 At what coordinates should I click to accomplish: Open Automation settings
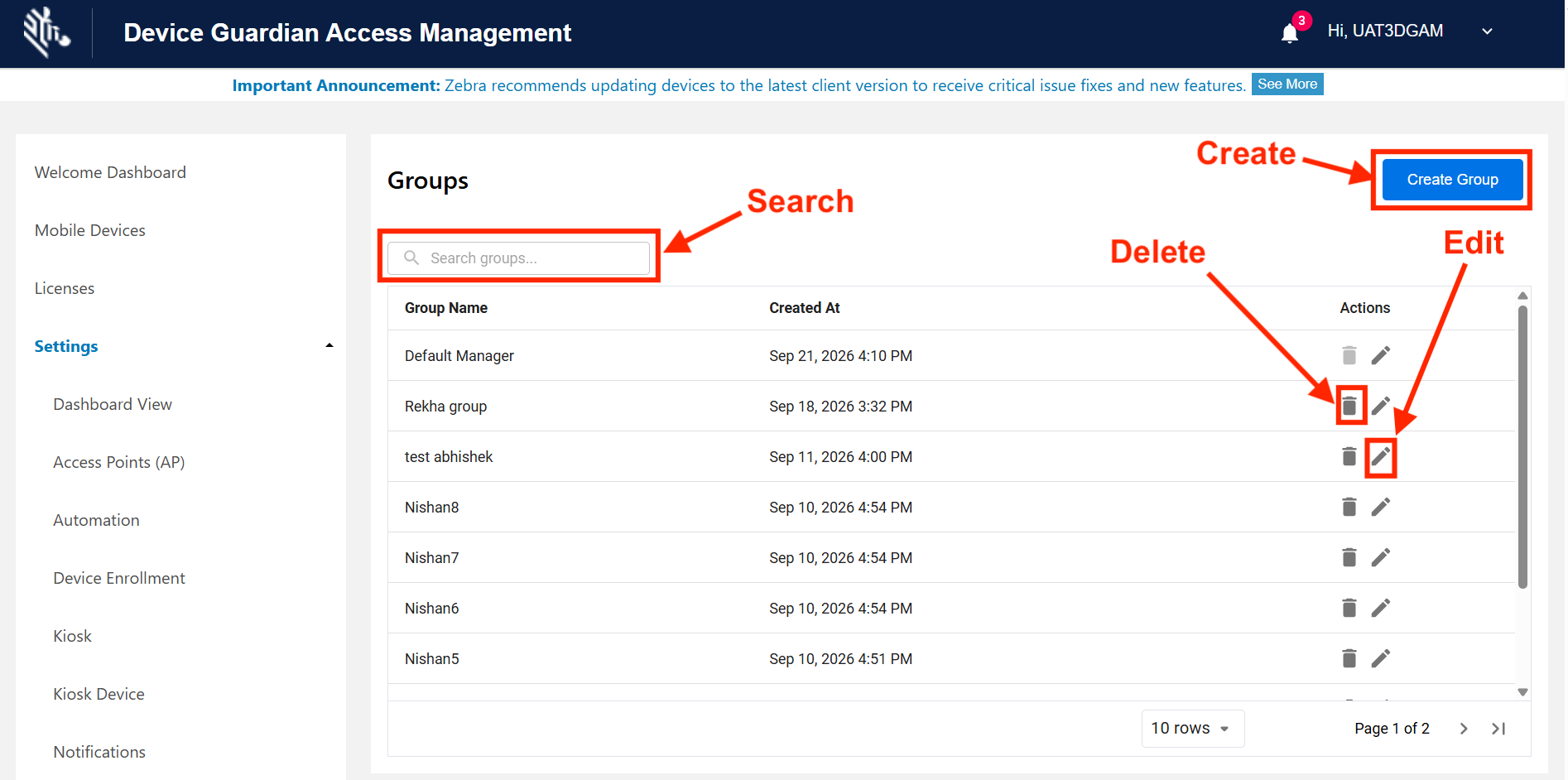click(96, 520)
